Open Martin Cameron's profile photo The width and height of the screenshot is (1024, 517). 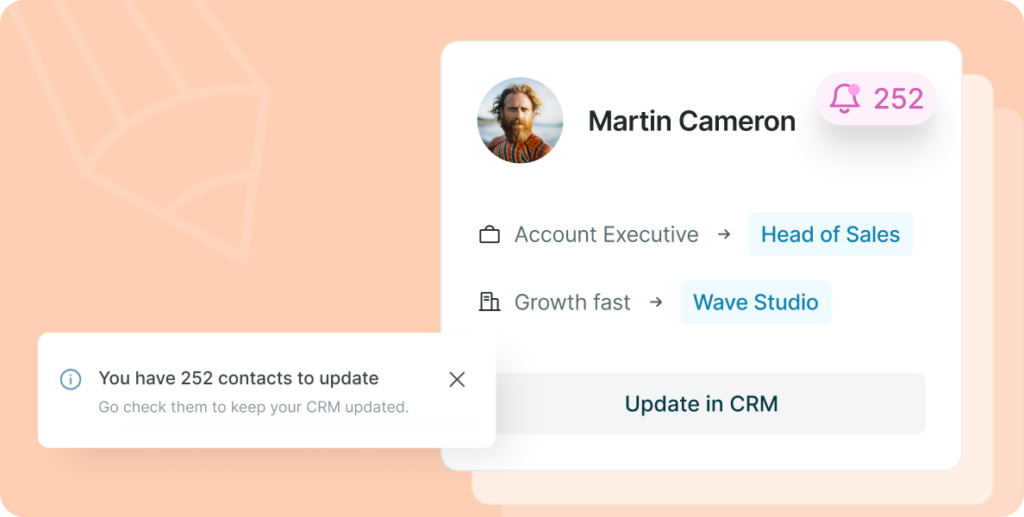click(520, 121)
